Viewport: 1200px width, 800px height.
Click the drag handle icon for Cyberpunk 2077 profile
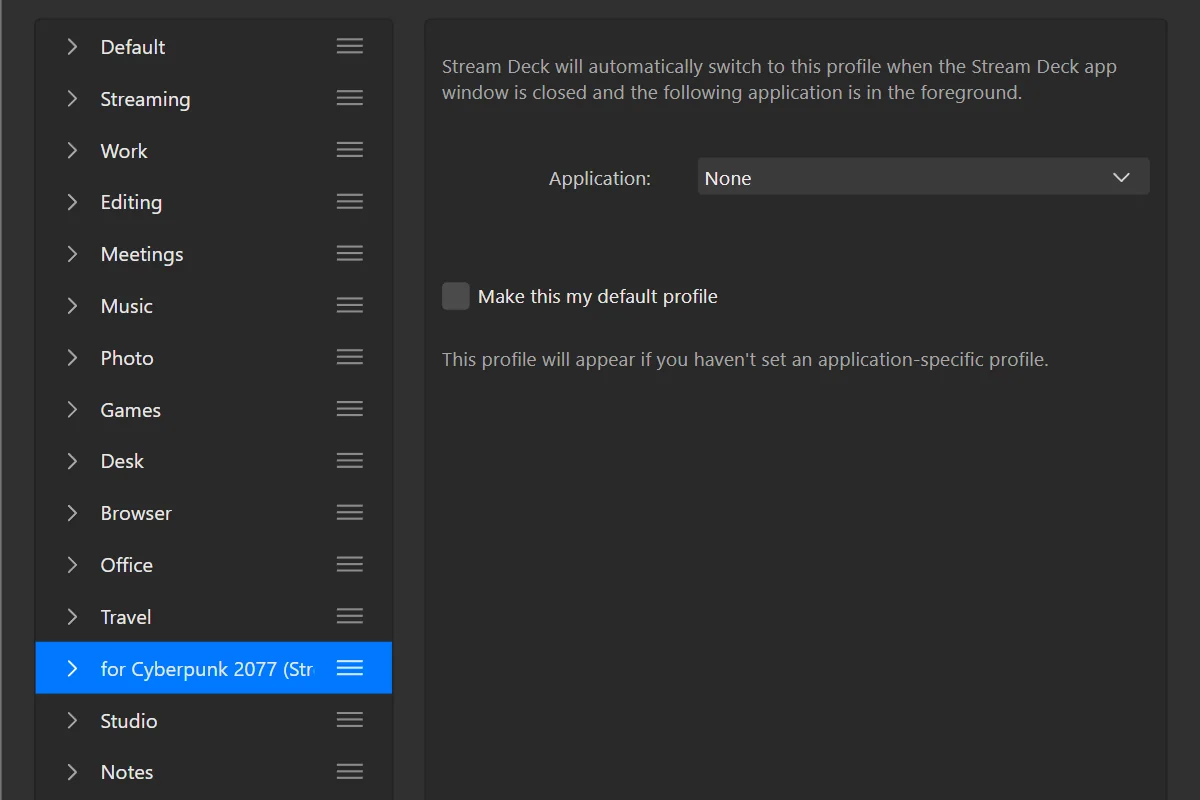[x=349, y=668]
